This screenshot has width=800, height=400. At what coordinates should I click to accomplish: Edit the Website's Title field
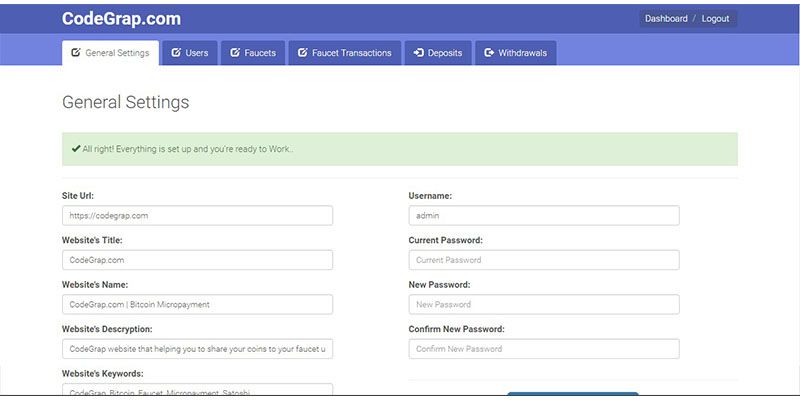(x=197, y=260)
